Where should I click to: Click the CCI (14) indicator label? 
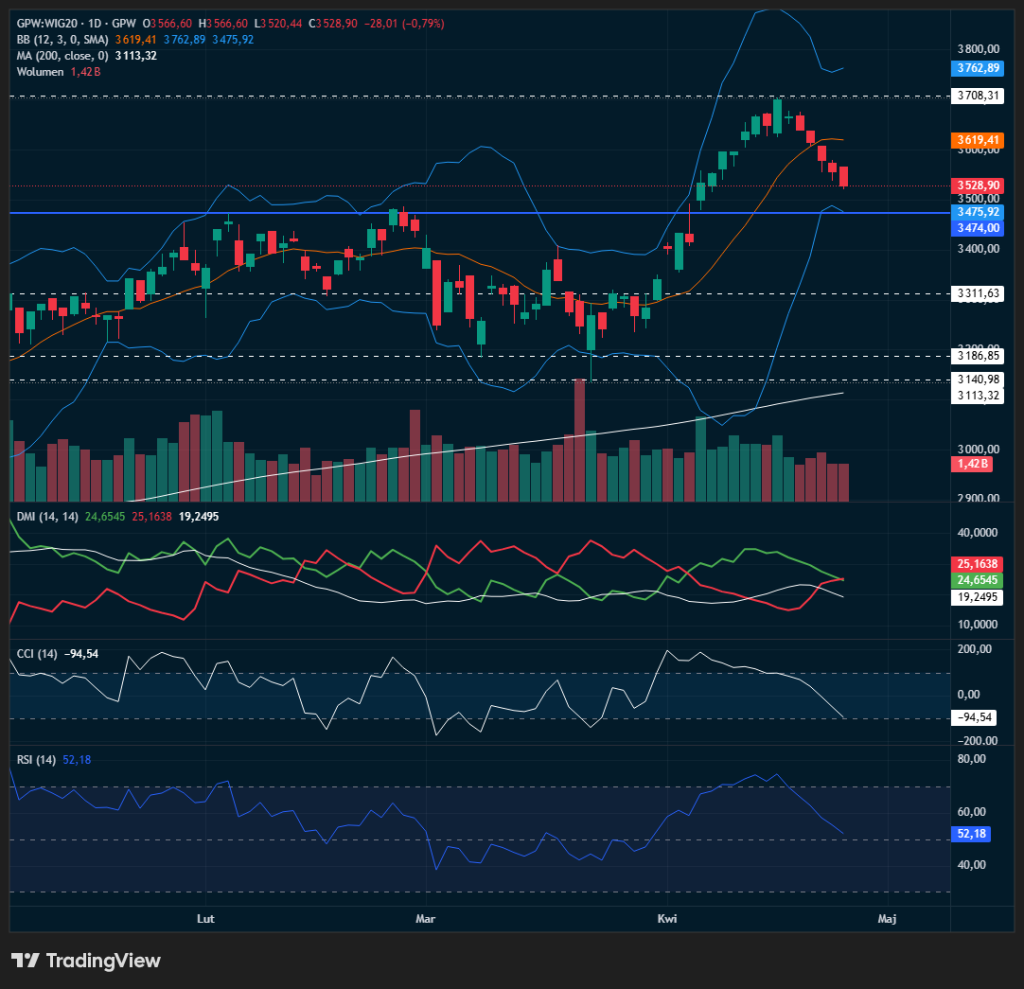(36, 654)
